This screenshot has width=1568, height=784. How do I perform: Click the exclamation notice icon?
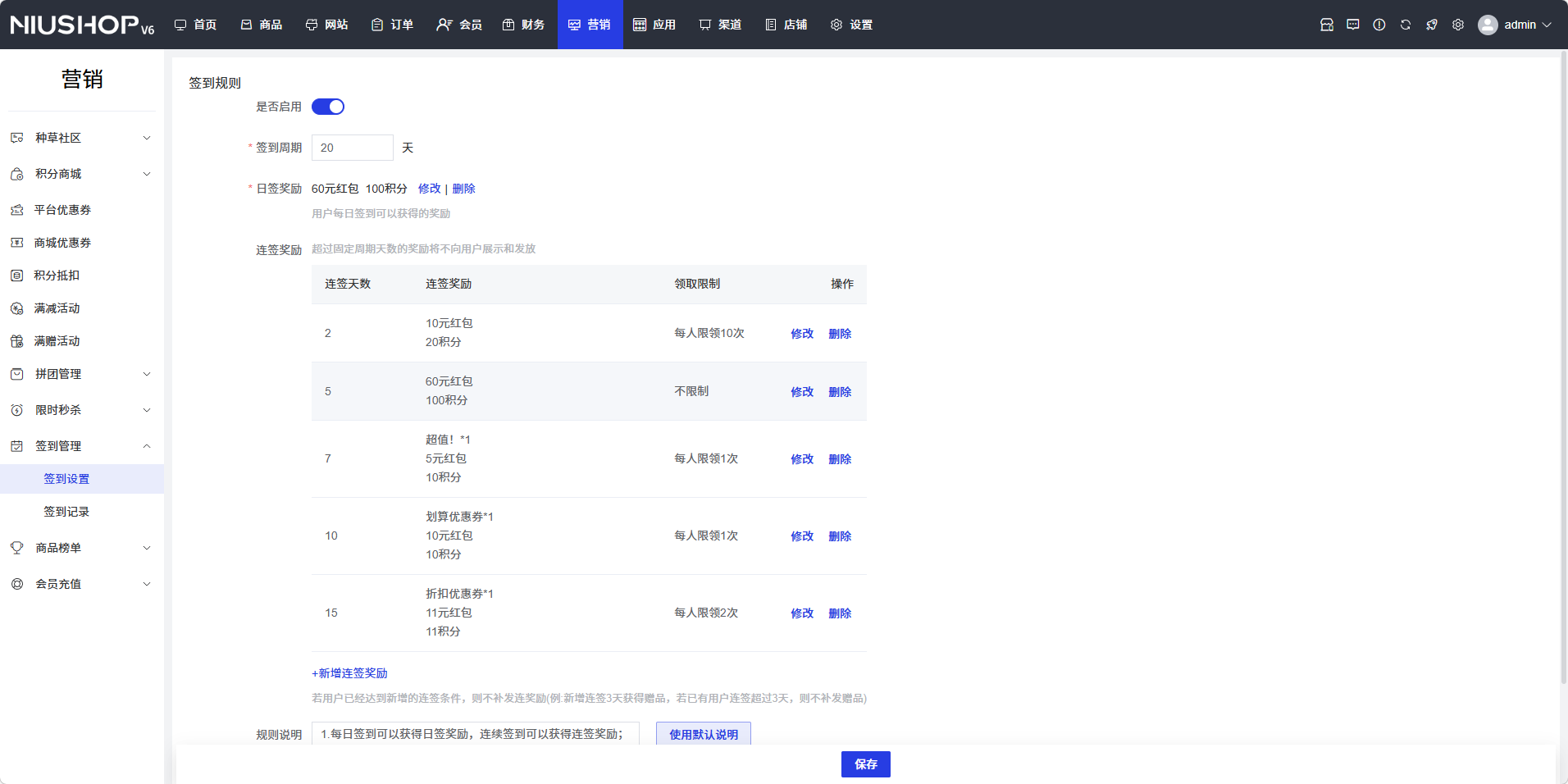coord(1379,25)
